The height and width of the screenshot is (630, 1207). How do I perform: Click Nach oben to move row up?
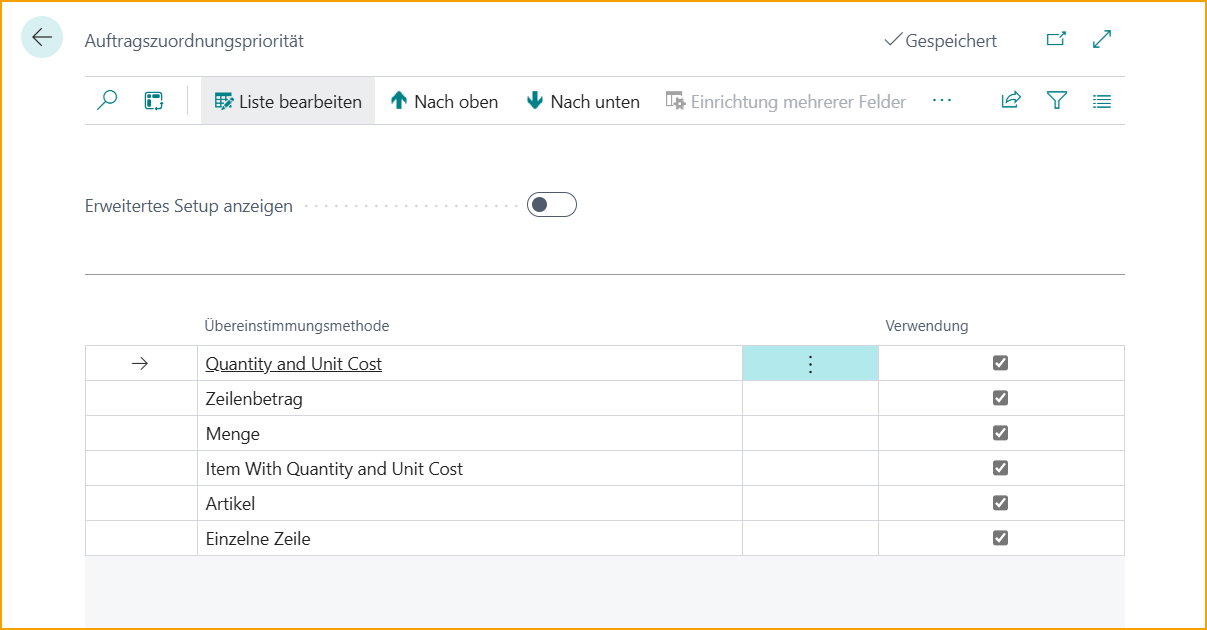(x=444, y=101)
